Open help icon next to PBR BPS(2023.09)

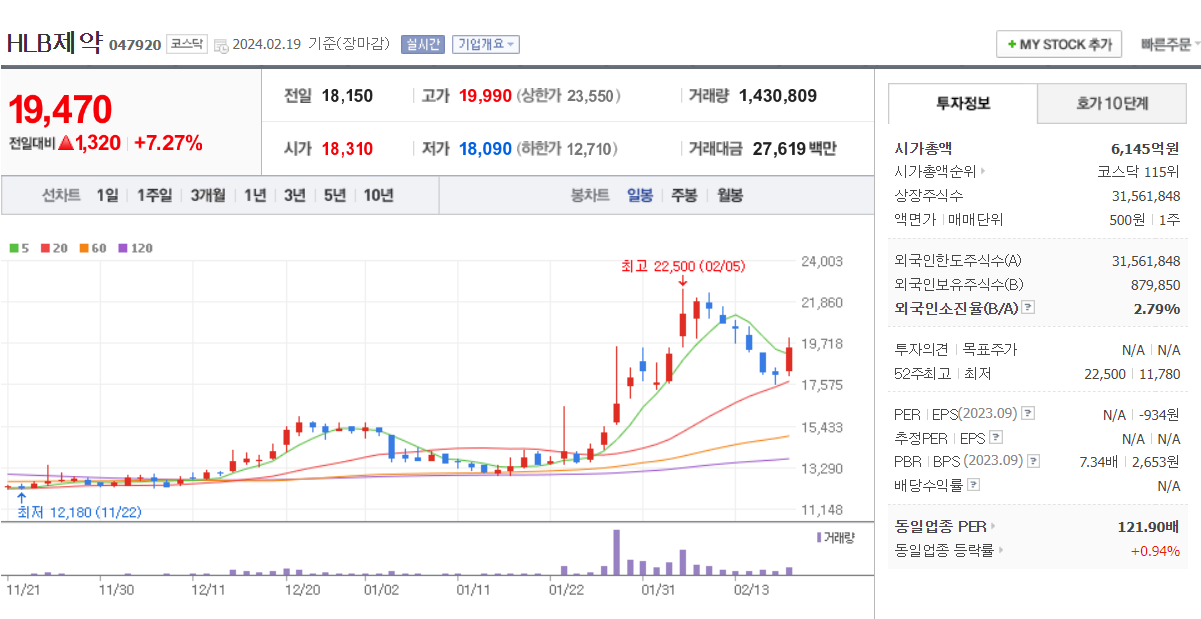[1034, 461]
